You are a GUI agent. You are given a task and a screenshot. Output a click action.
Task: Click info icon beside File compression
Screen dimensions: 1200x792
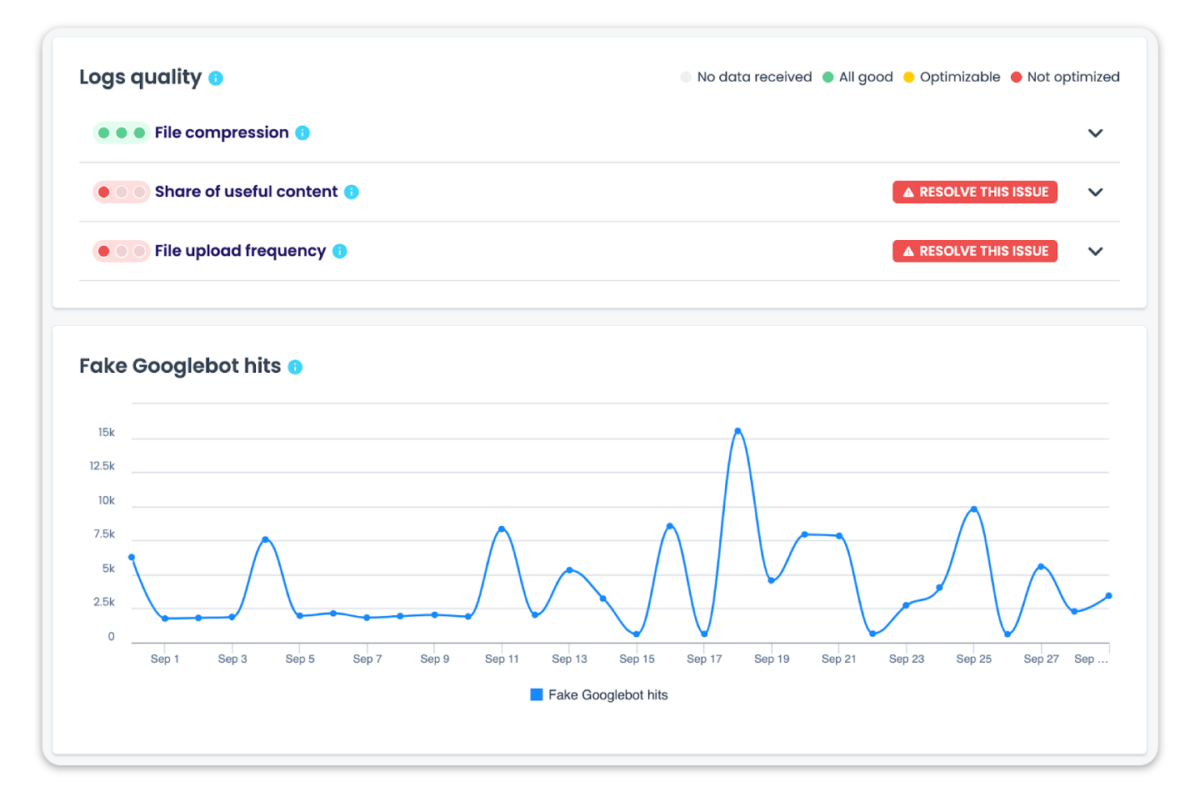[302, 133]
